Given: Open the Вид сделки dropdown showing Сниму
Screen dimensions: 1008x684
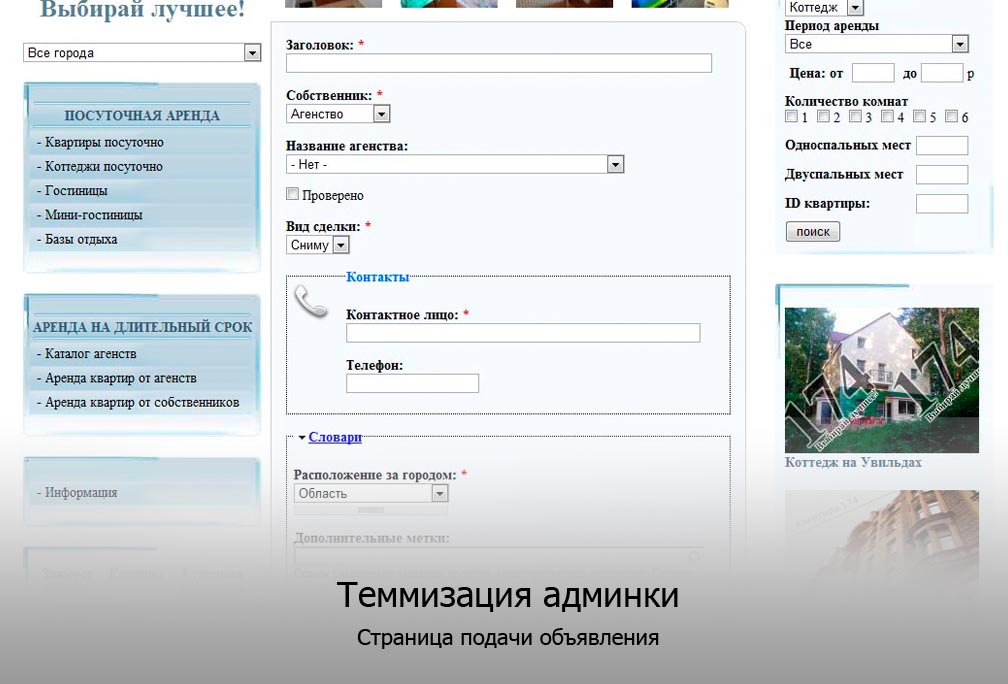Looking at the screenshot, I should coord(318,245).
